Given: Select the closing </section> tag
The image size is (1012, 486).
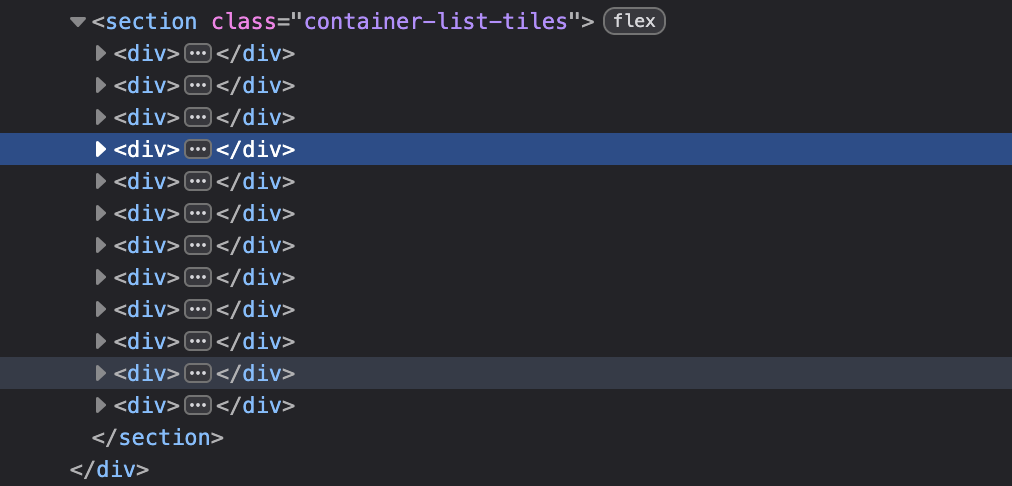Looking at the screenshot, I should pos(157,437).
